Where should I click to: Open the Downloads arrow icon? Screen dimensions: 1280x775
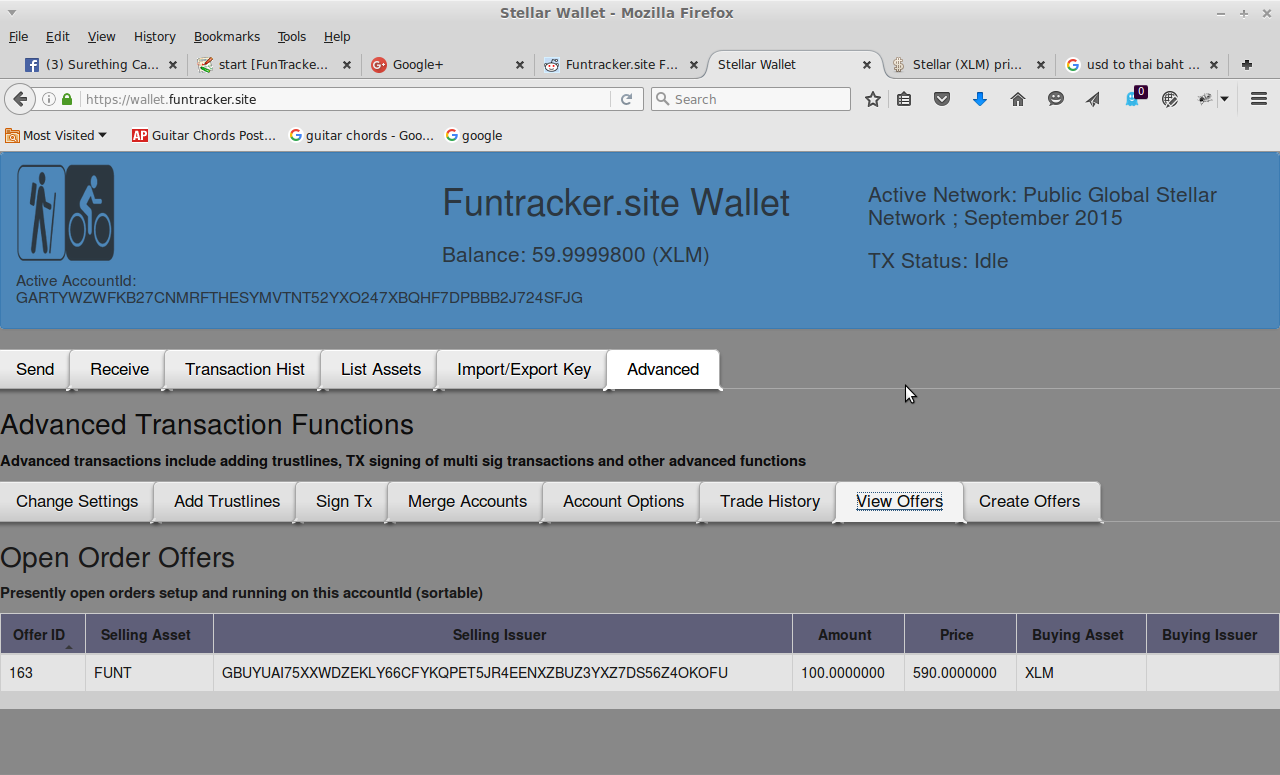(x=980, y=99)
